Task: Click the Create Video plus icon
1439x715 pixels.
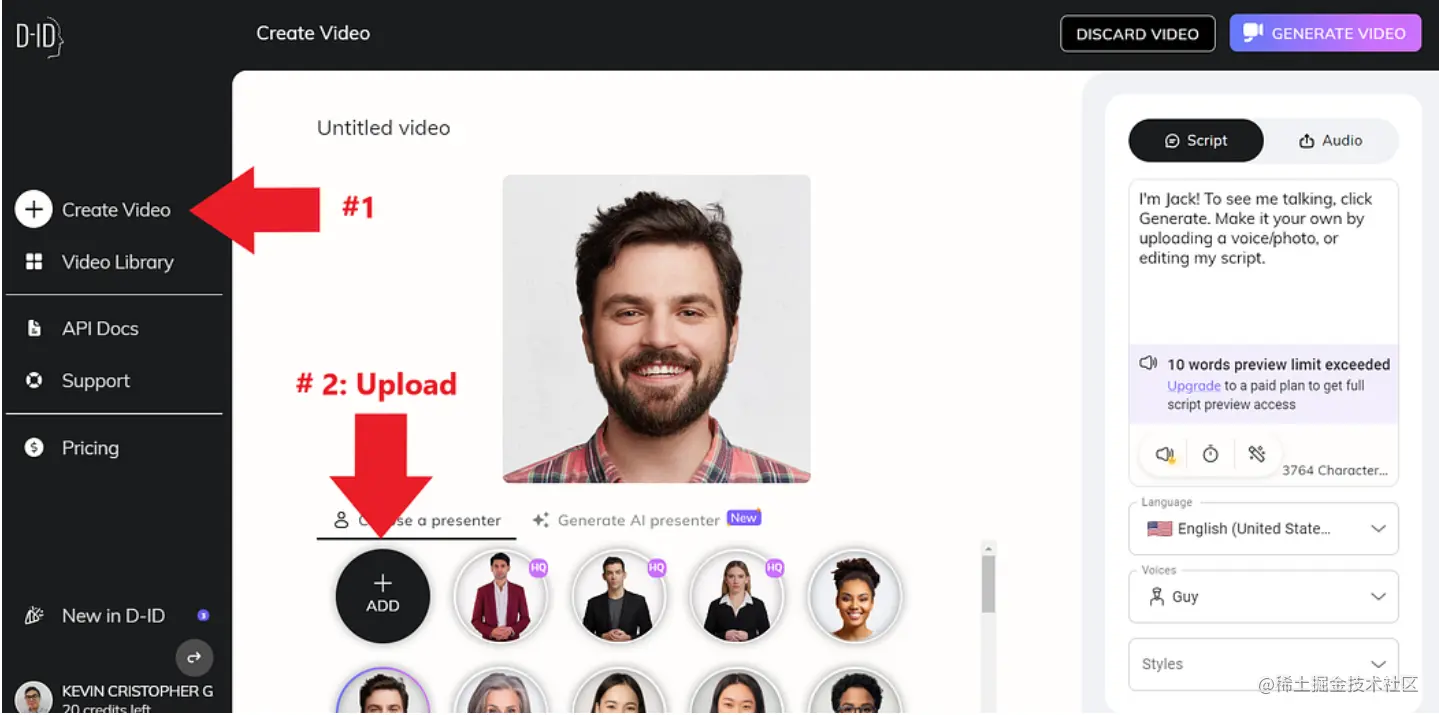Action: pyautogui.click(x=33, y=210)
